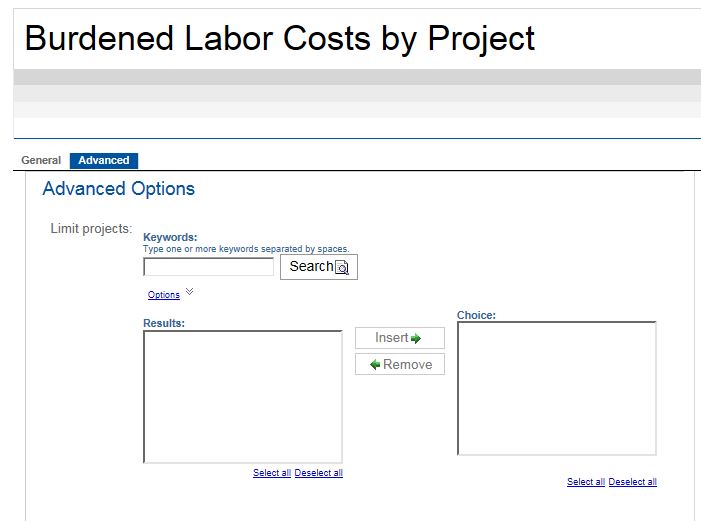Click the magnifier icon on the Search button
The image size is (701, 521).
point(342,267)
